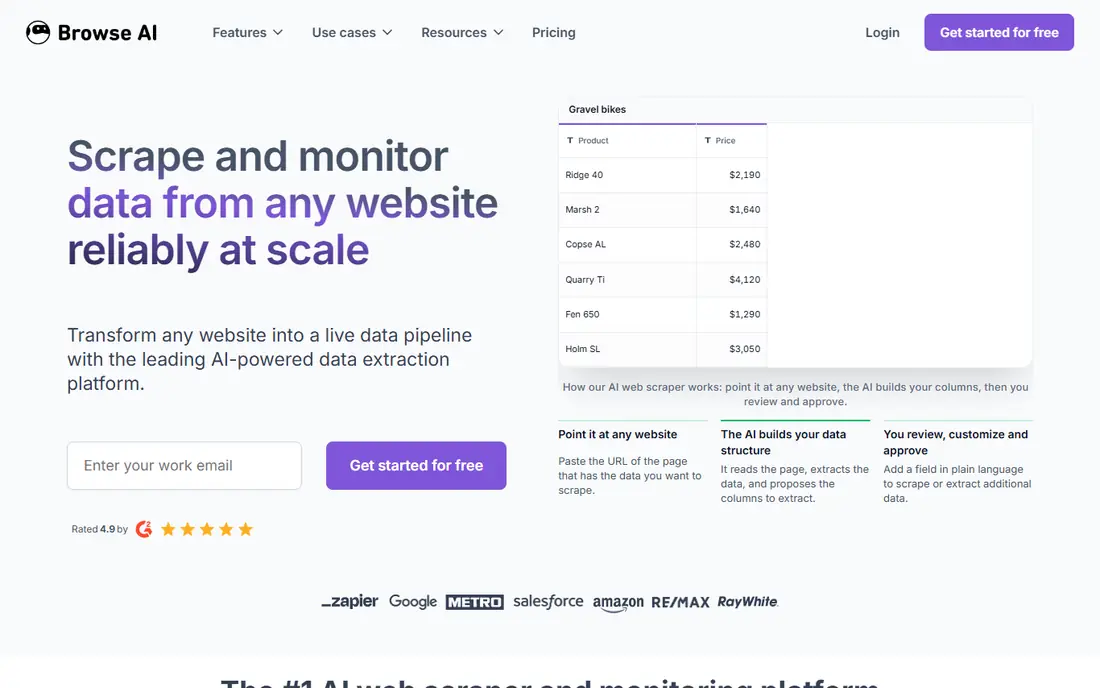Click the Scrape and monitor headline
Screen dimensions: 1100x688
pyautogui.click(x=282, y=203)
